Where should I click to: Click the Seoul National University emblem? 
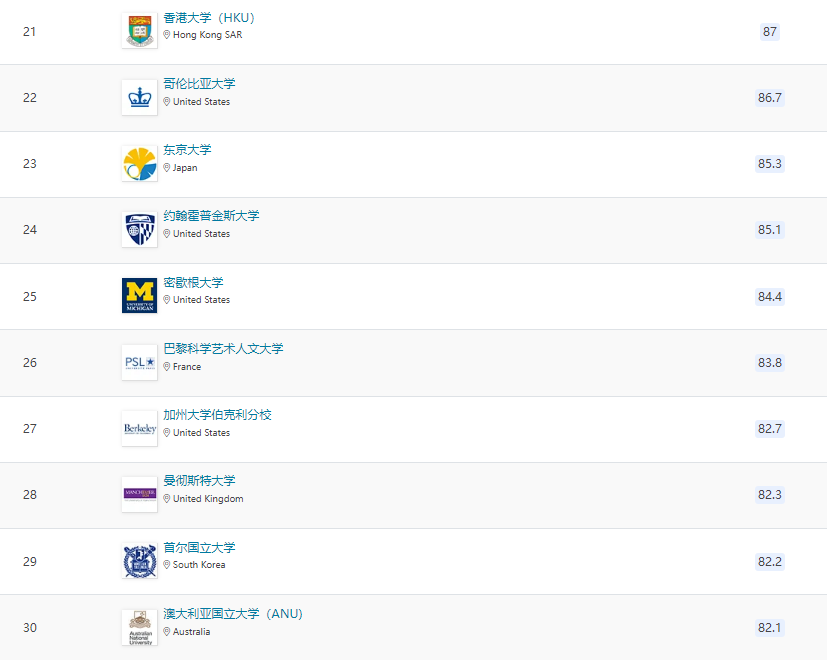coord(139,560)
